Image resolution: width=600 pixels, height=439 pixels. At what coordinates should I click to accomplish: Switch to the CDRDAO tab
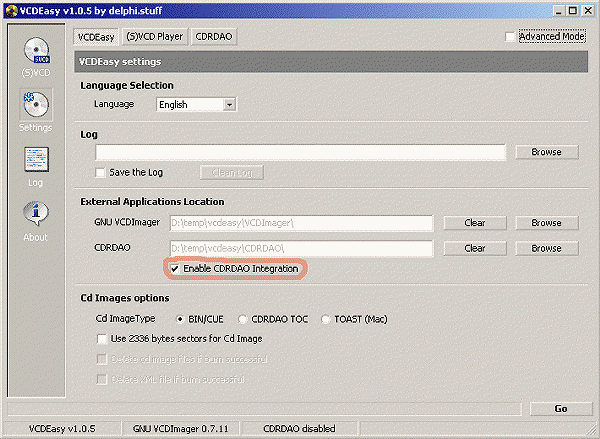pyautogui.click(x=214, y=37)
